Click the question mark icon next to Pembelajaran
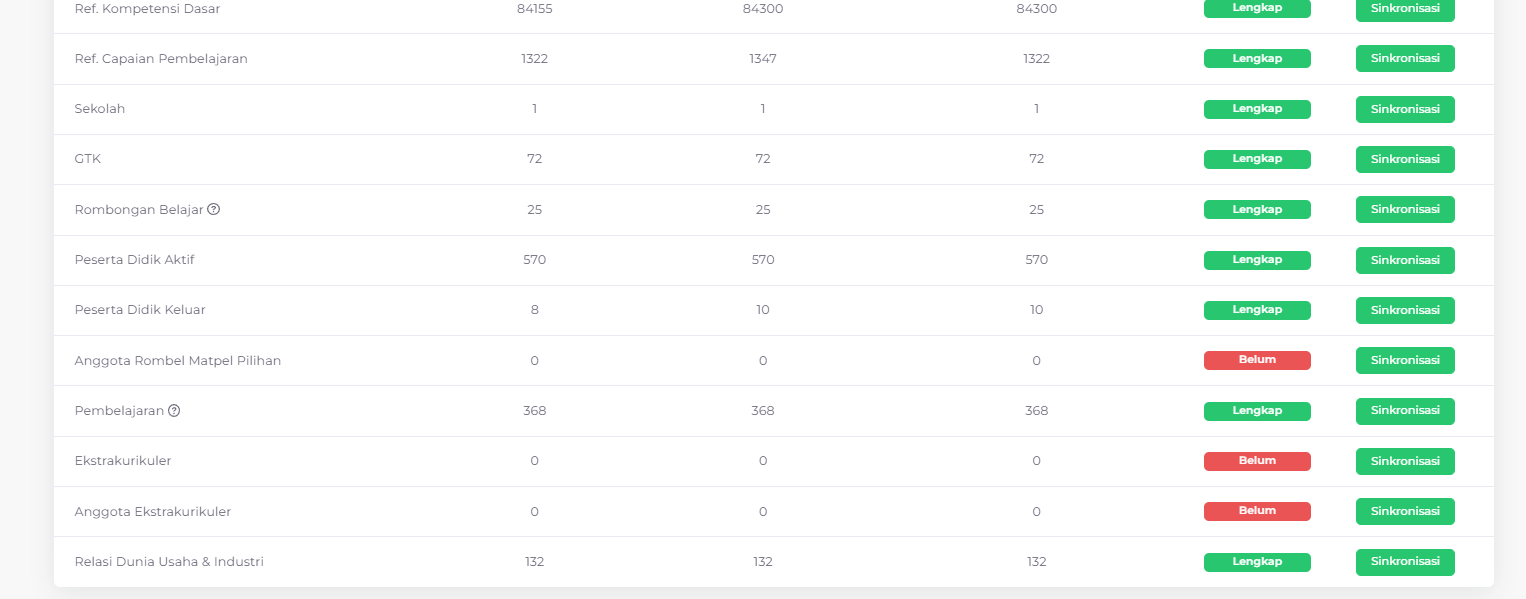 (174, 410)
